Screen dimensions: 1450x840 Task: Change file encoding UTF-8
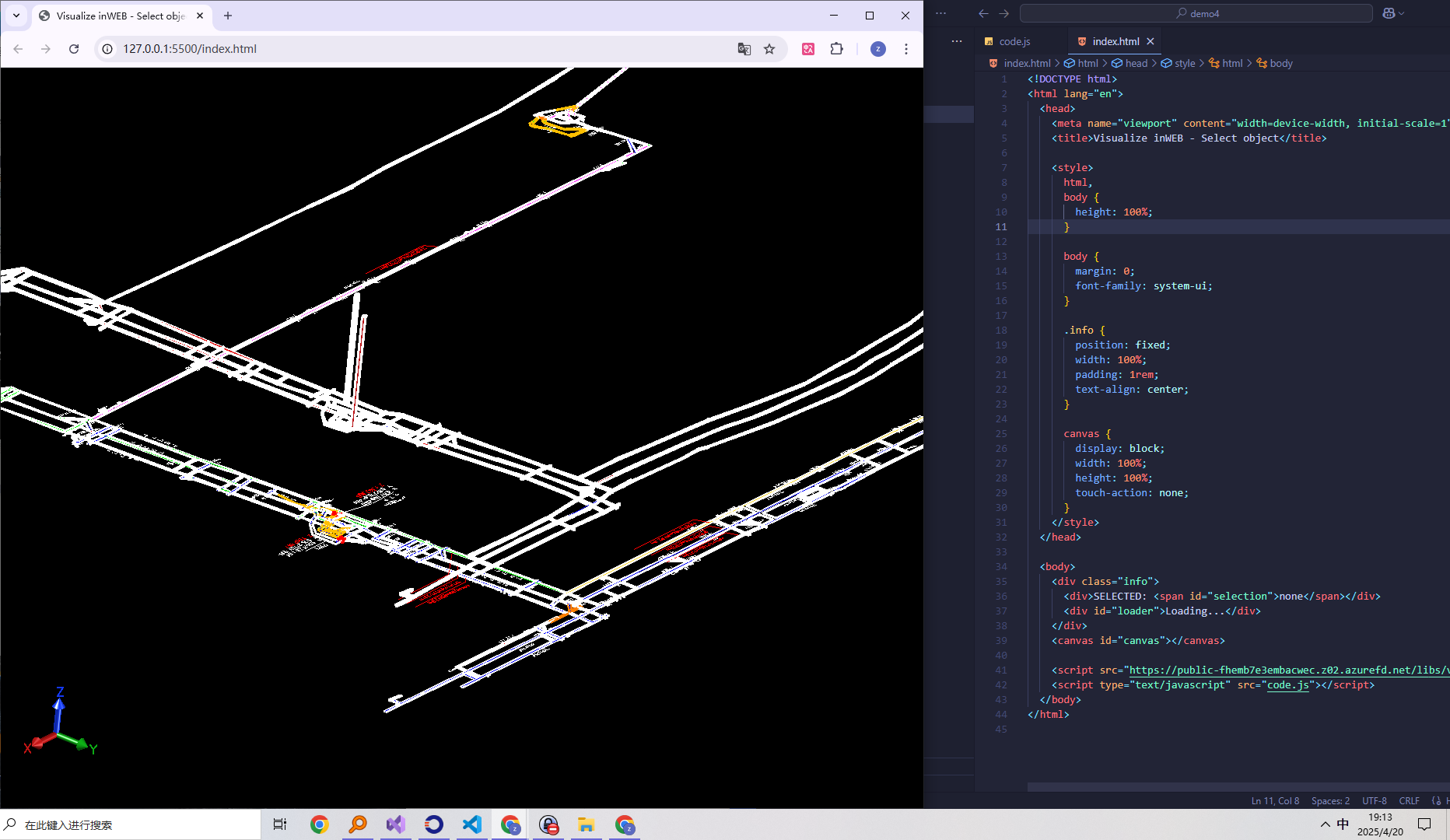(1375, 800)
